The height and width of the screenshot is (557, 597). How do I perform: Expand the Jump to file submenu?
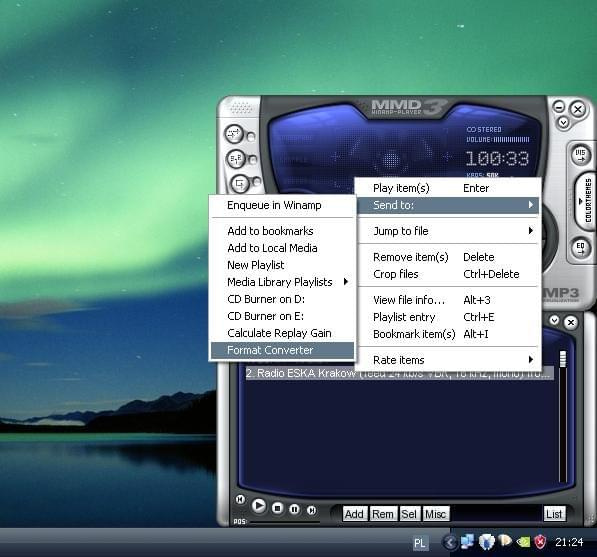tap(449, 231)
